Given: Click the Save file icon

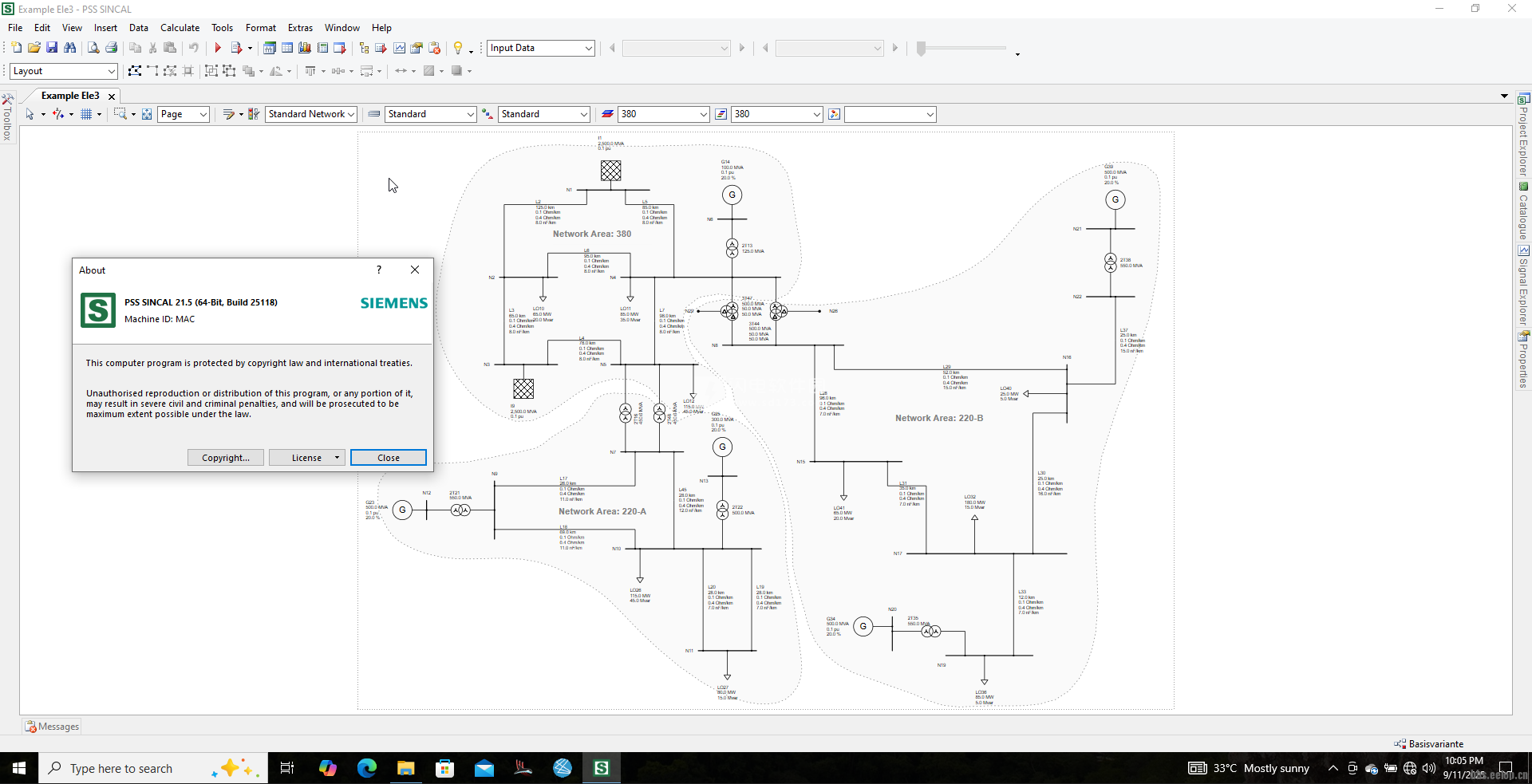Looking at the screenshot, I should tap(52, 48).
